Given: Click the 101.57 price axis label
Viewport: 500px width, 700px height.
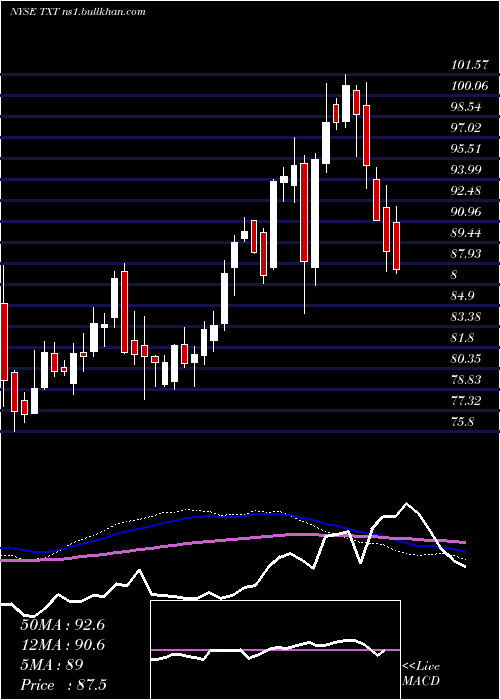Looking at the screenshot, I should 469,65.
